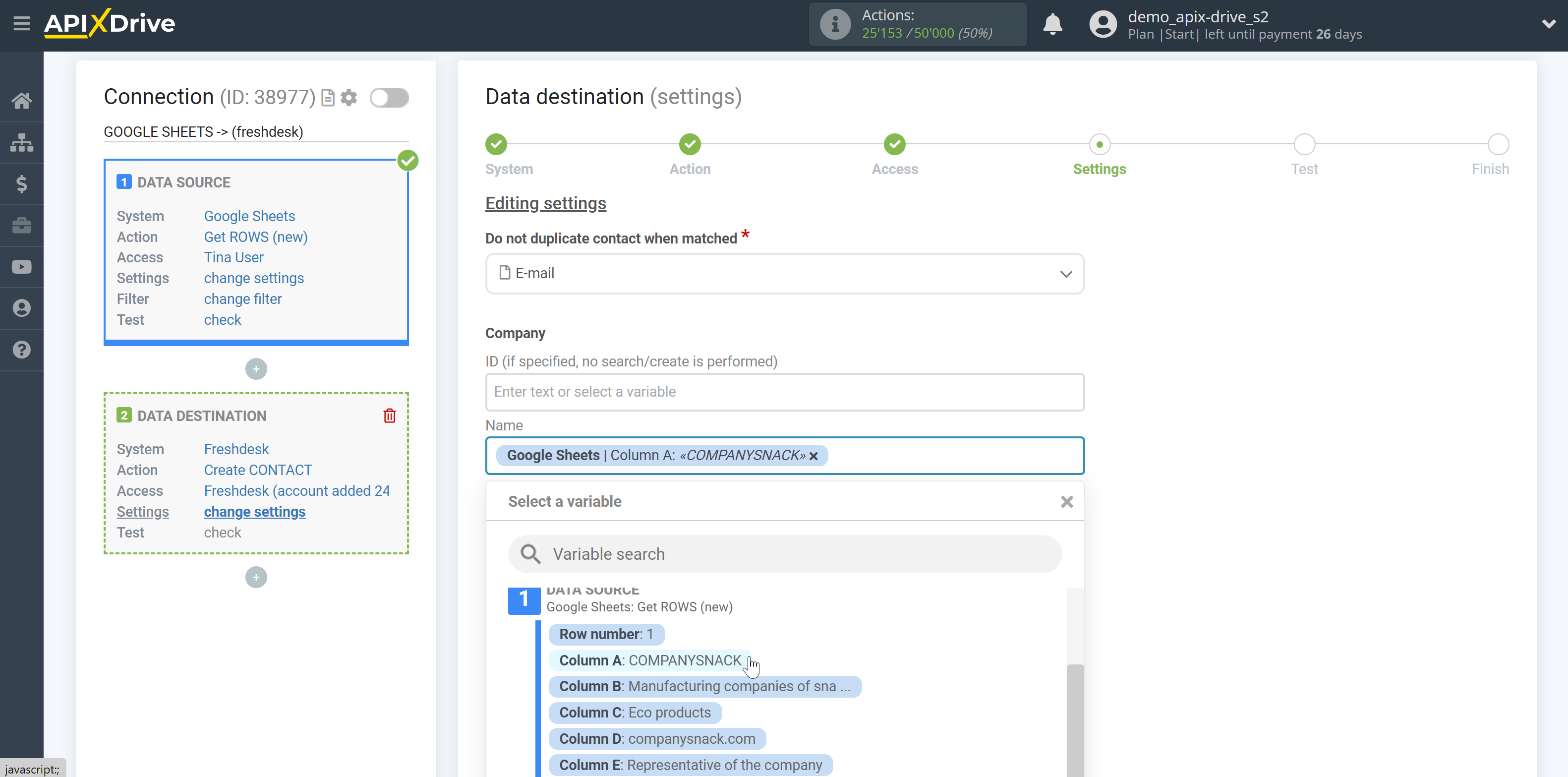Open Create CONTACT action link
1568x777 pixels.
click(x=258, y=470)
